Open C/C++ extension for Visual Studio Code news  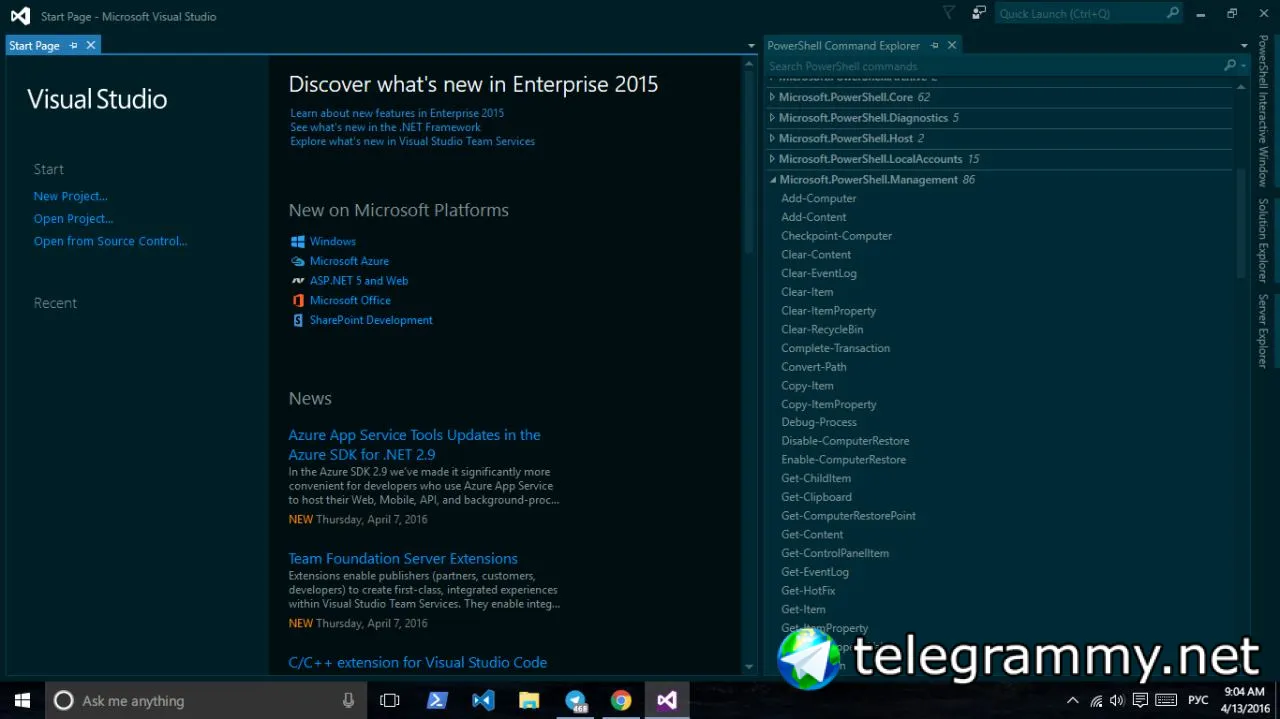[x=418, y=662]
